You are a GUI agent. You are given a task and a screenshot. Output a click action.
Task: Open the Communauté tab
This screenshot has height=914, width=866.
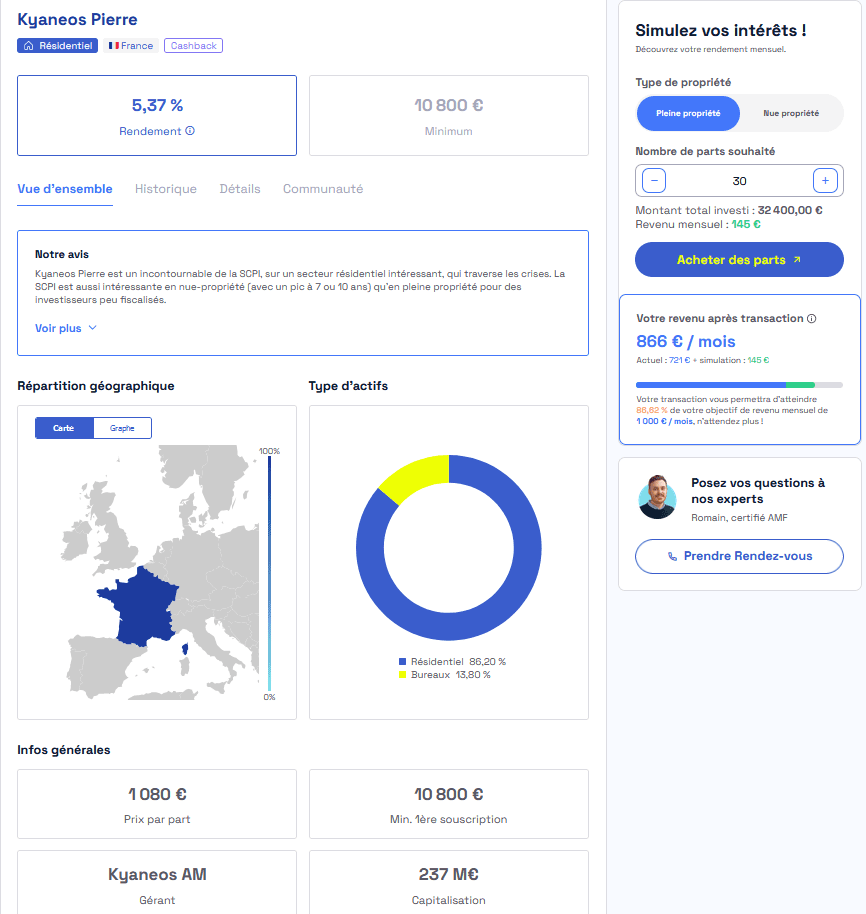pos(323,189)
